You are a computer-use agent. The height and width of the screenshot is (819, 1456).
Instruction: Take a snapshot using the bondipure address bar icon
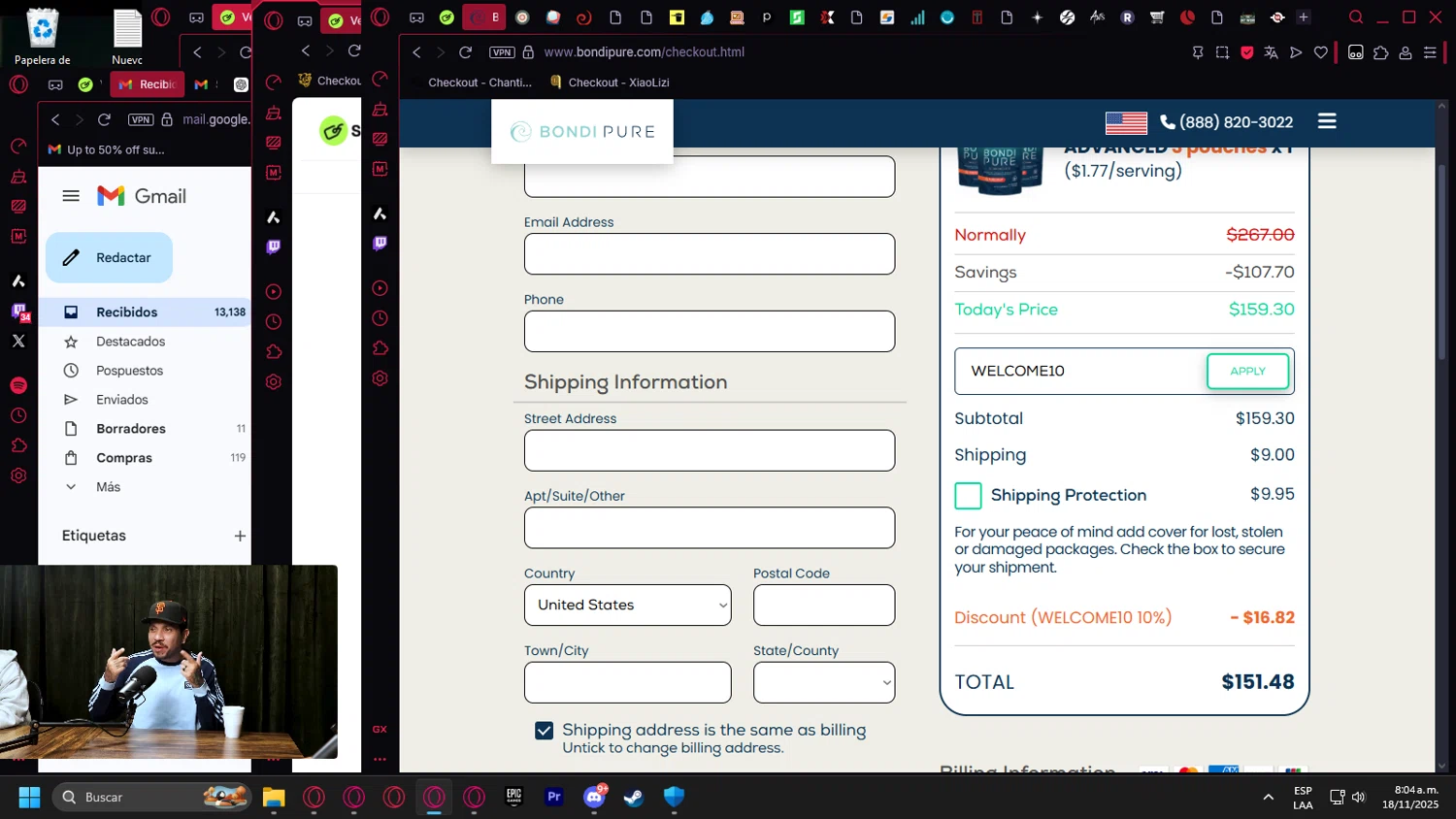tap(1222, 52)
